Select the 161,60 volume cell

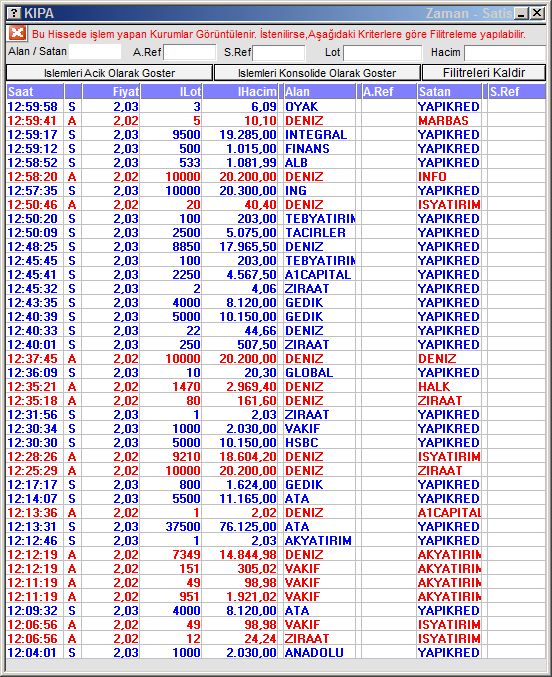pos(240,401)
